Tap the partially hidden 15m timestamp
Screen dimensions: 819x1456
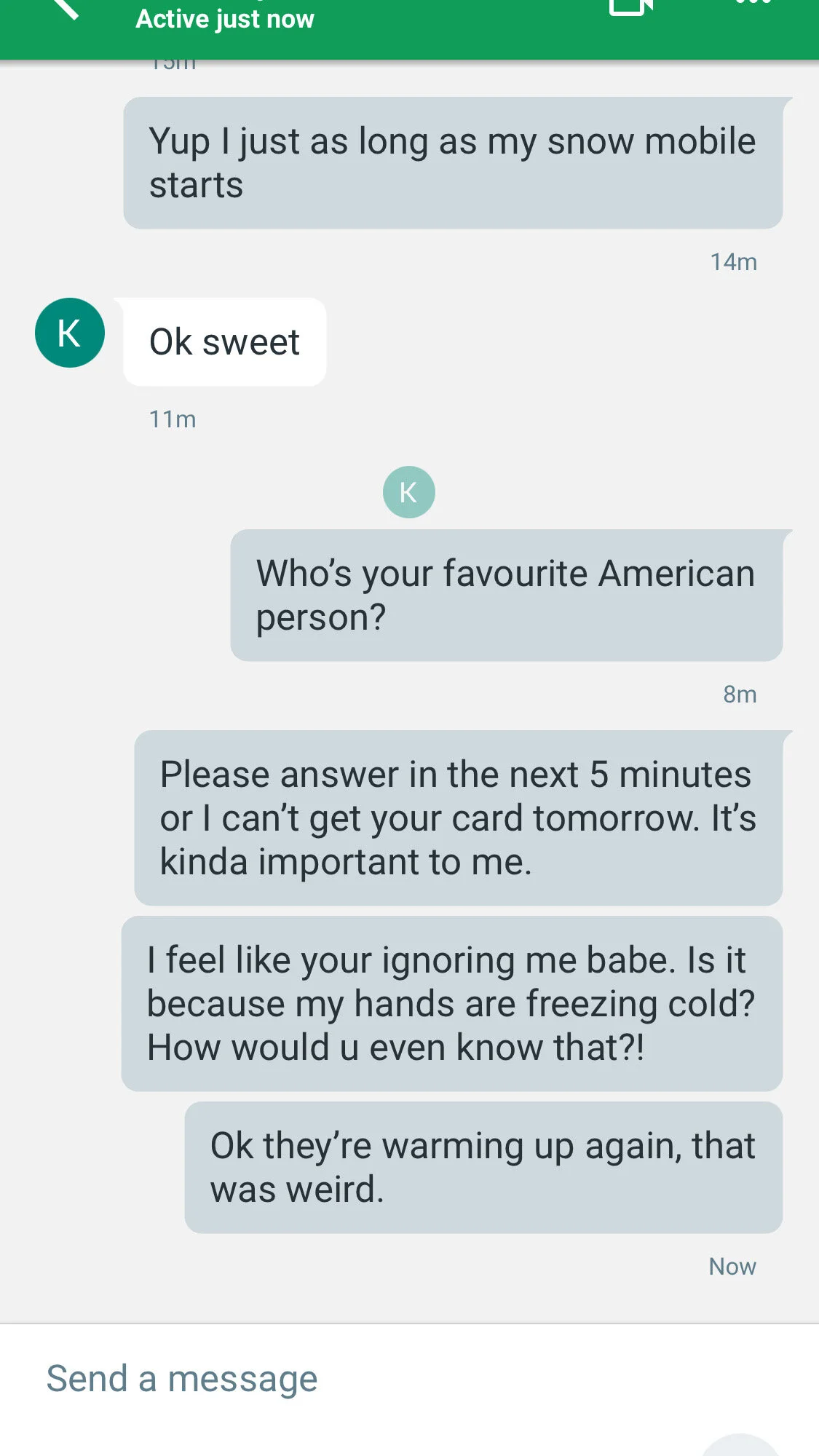point(173,66)
